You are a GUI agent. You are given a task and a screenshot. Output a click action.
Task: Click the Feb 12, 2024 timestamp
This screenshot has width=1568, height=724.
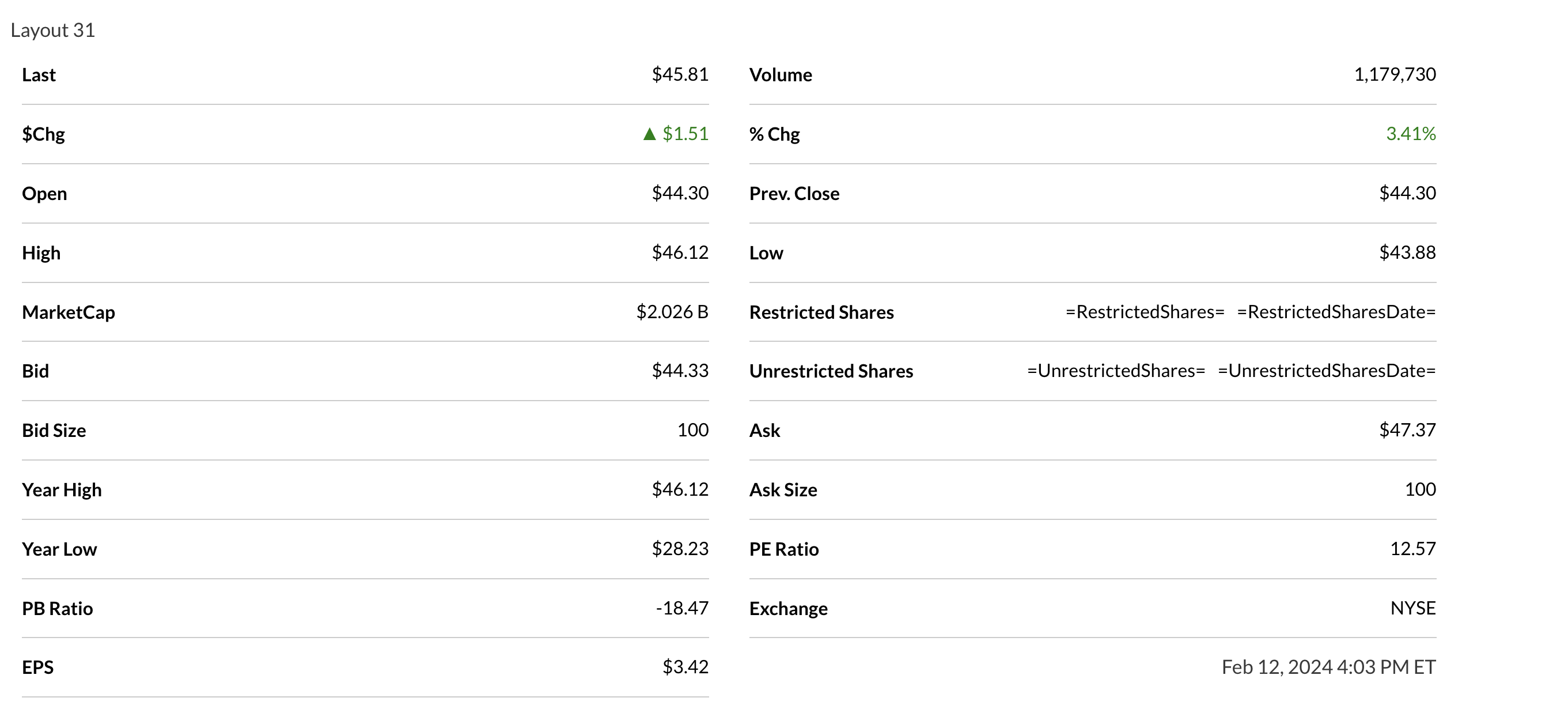pos(1328,667)
